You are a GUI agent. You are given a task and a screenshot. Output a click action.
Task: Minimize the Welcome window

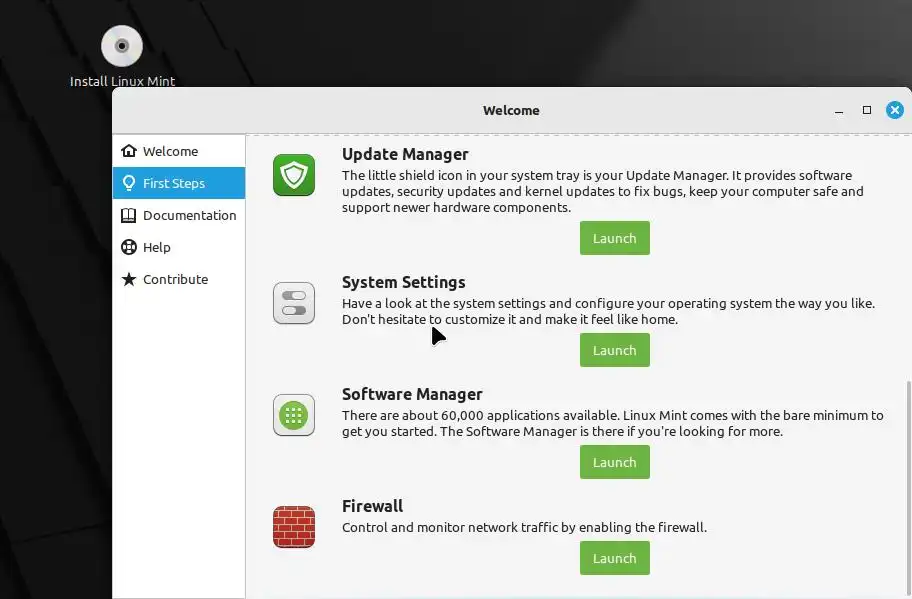(839, 110)
